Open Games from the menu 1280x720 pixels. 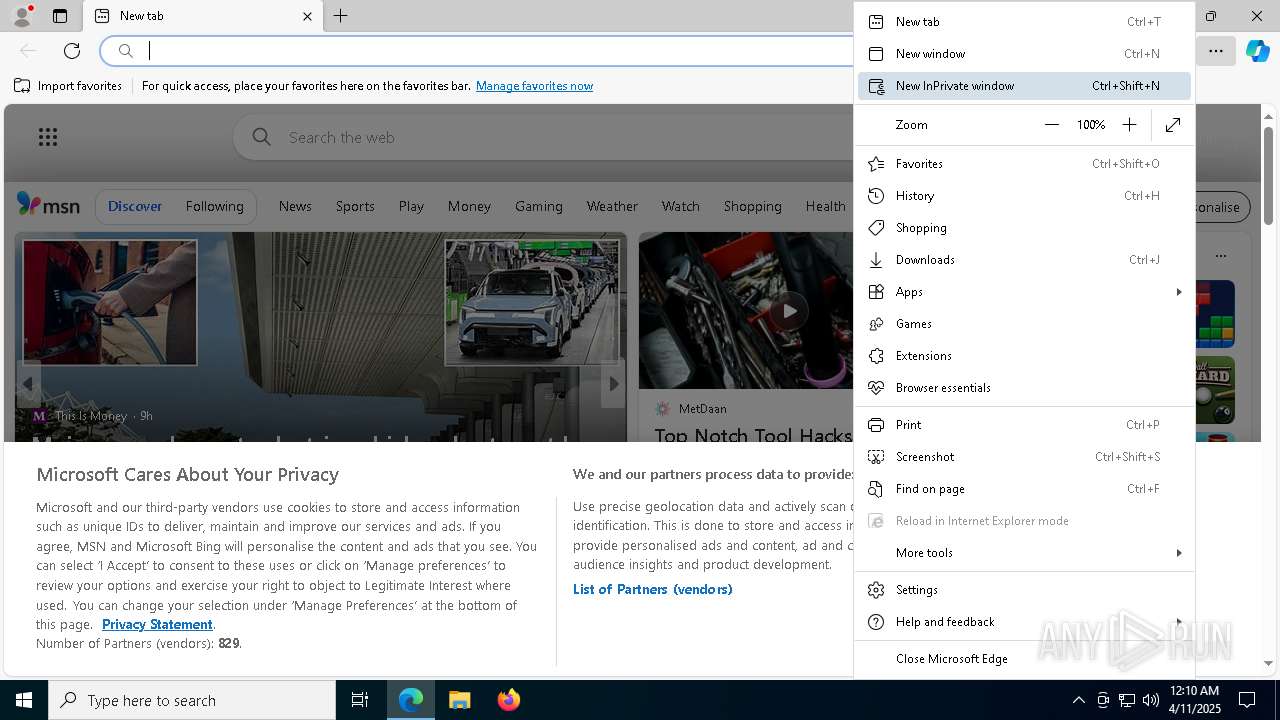[x=1024, y=324]
